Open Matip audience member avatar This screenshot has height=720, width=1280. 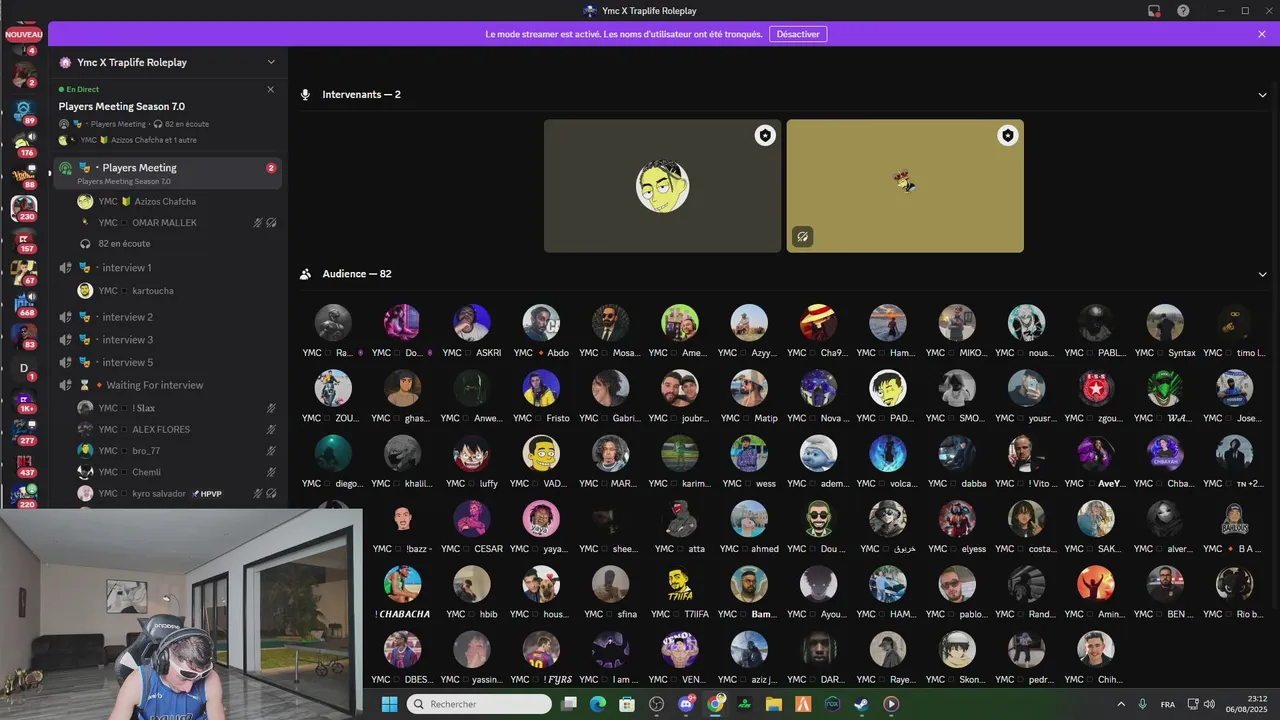tap(749, 388)
